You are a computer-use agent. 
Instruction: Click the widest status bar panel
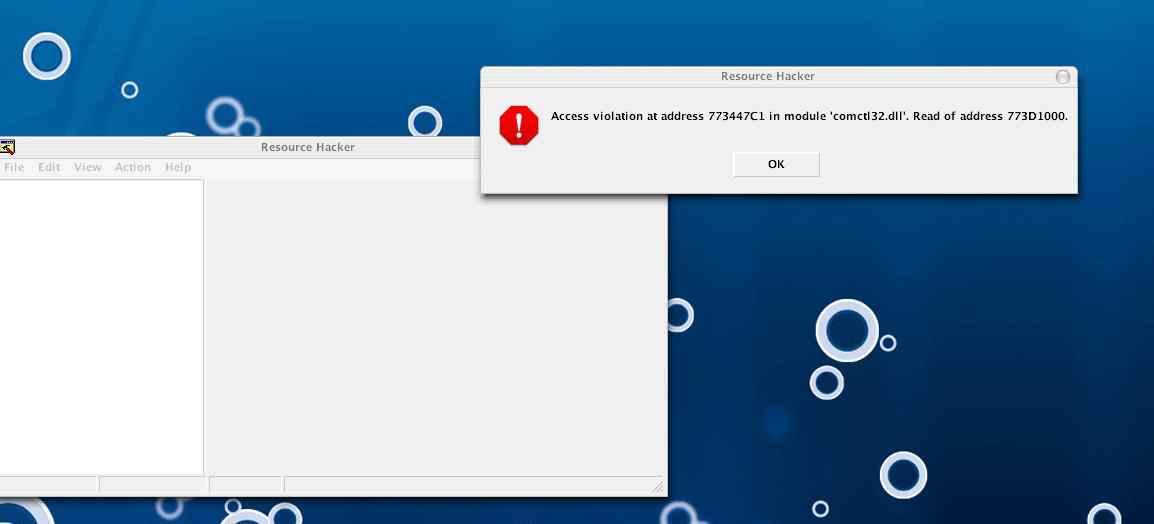(x=468, y=485)
